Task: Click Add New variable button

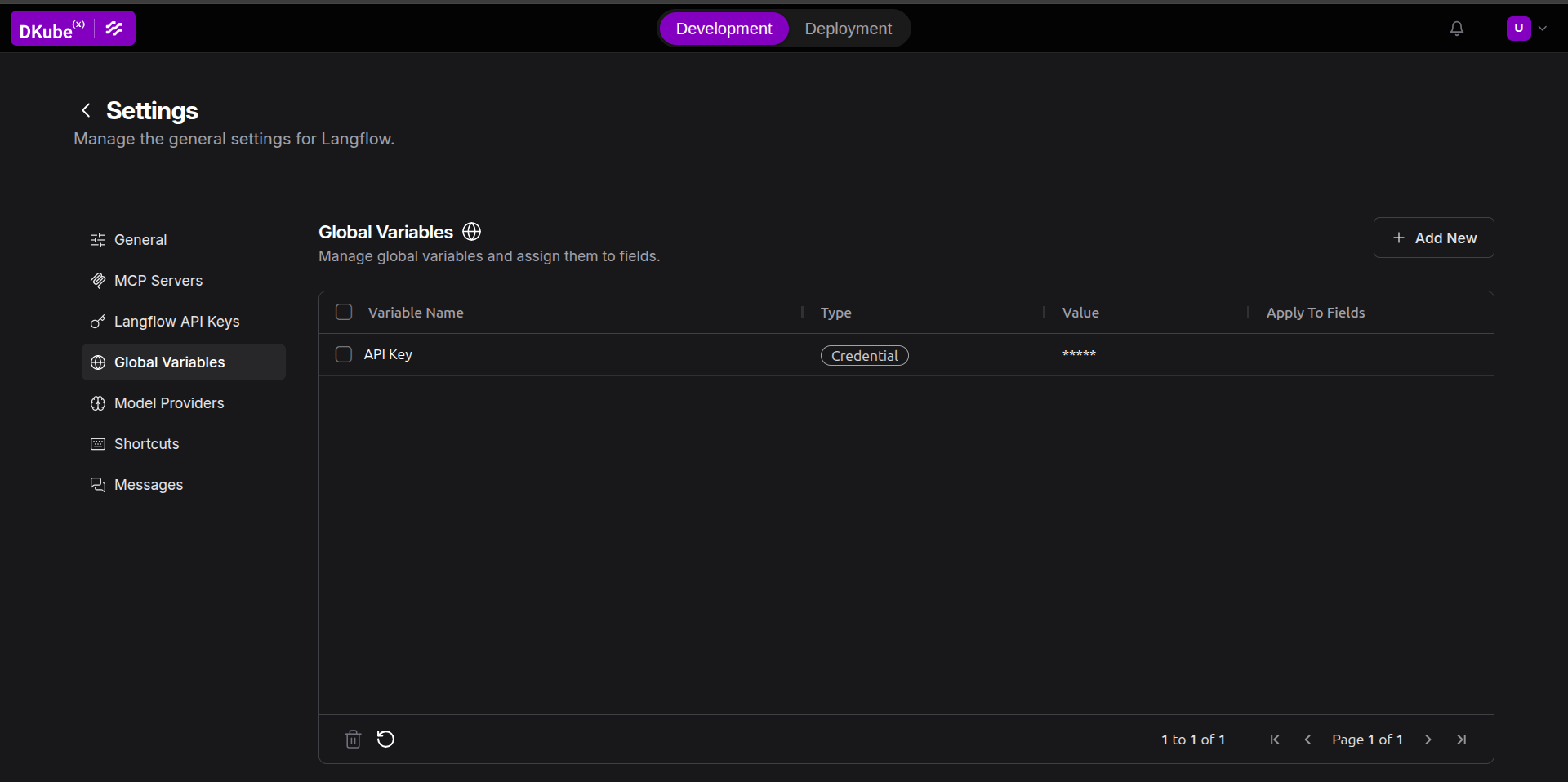Action: click(1433, 238)
